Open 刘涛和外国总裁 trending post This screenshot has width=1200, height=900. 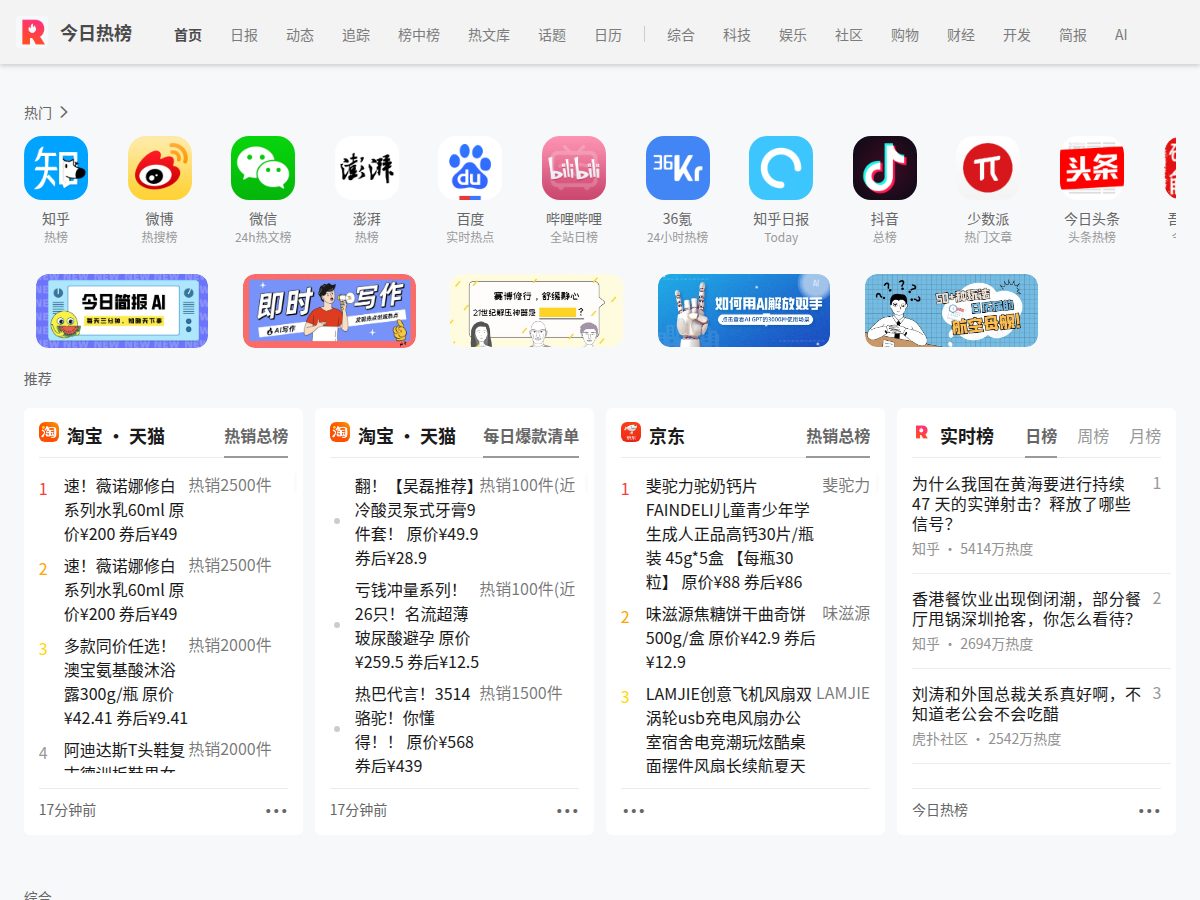coord(1027,704)
